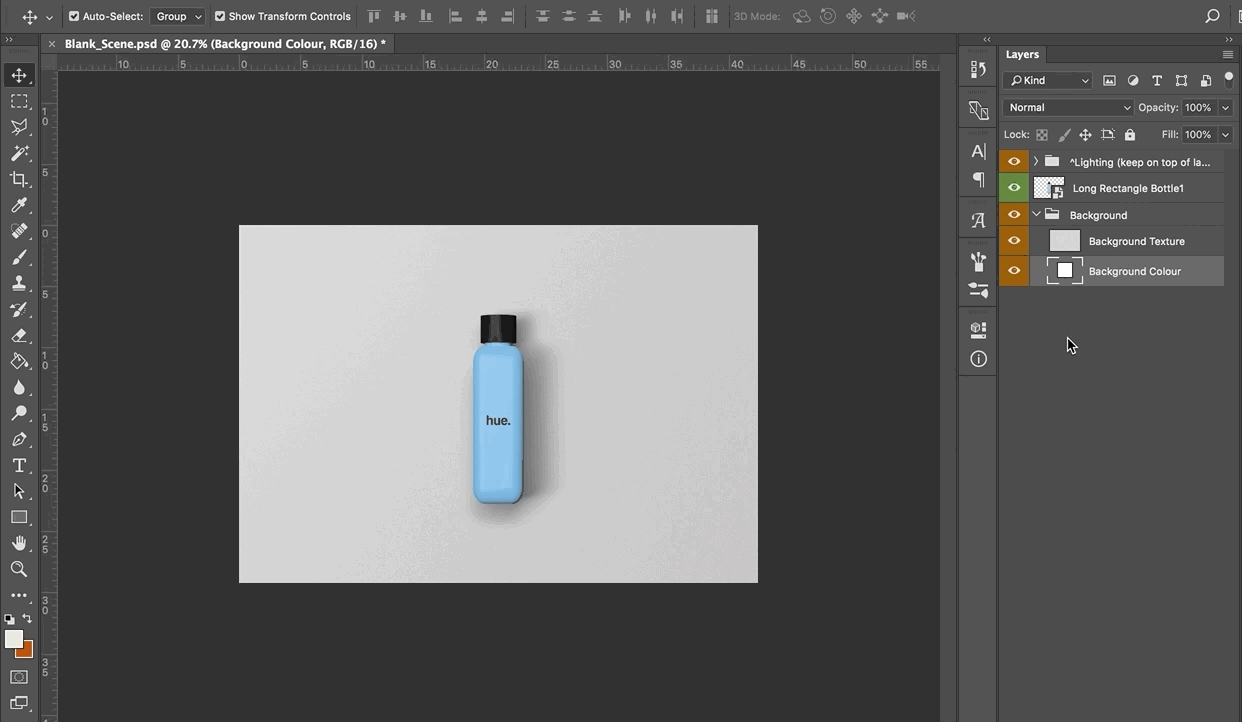Open the Opacity slider dropdown arrow
Viewport: 1242px width, 722px height.
(x=1225, y=108)
